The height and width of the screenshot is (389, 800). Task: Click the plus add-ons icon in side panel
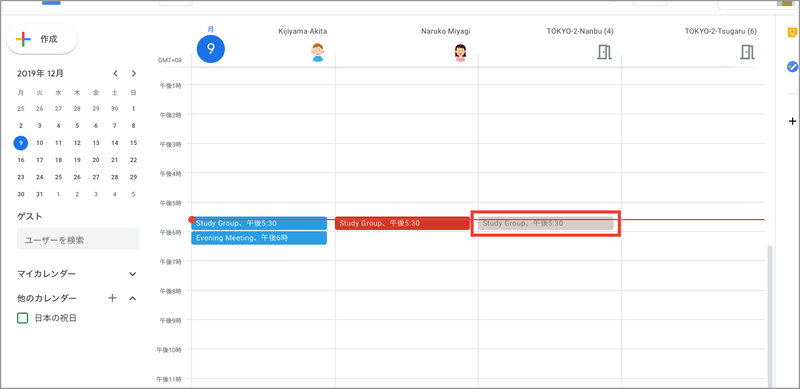coord(792,121)
